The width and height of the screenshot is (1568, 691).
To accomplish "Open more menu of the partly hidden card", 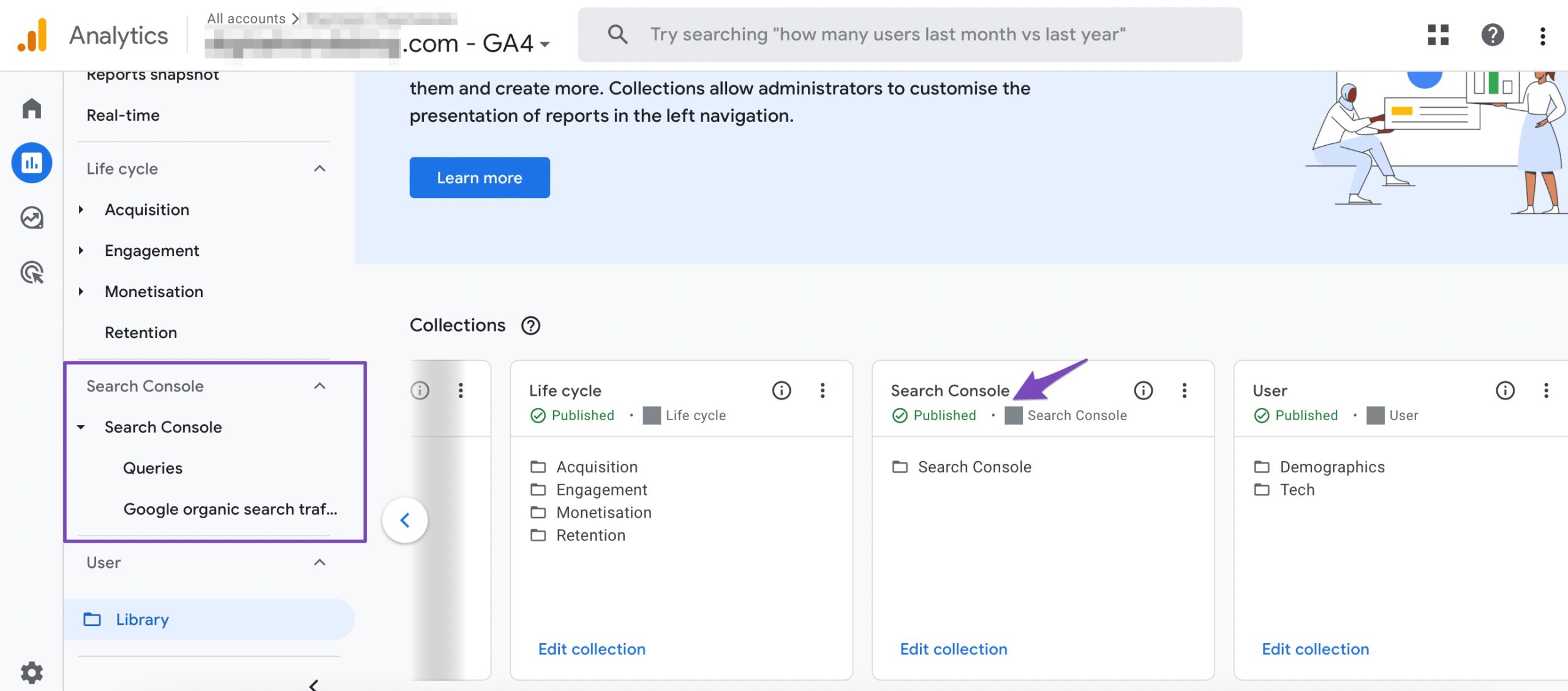I will [461, 390].
